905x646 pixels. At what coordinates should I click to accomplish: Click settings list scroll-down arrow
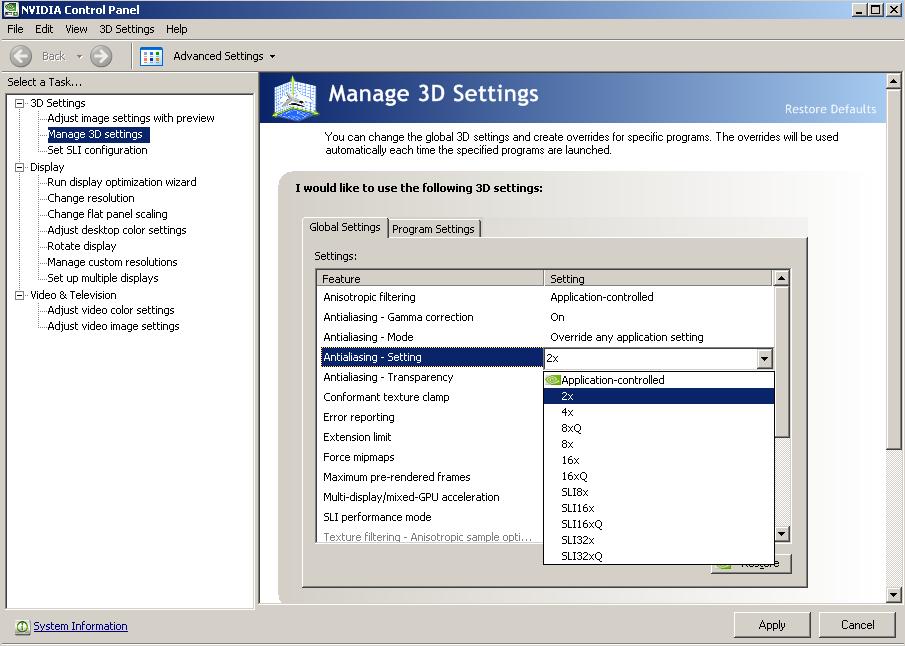[781, 533]
